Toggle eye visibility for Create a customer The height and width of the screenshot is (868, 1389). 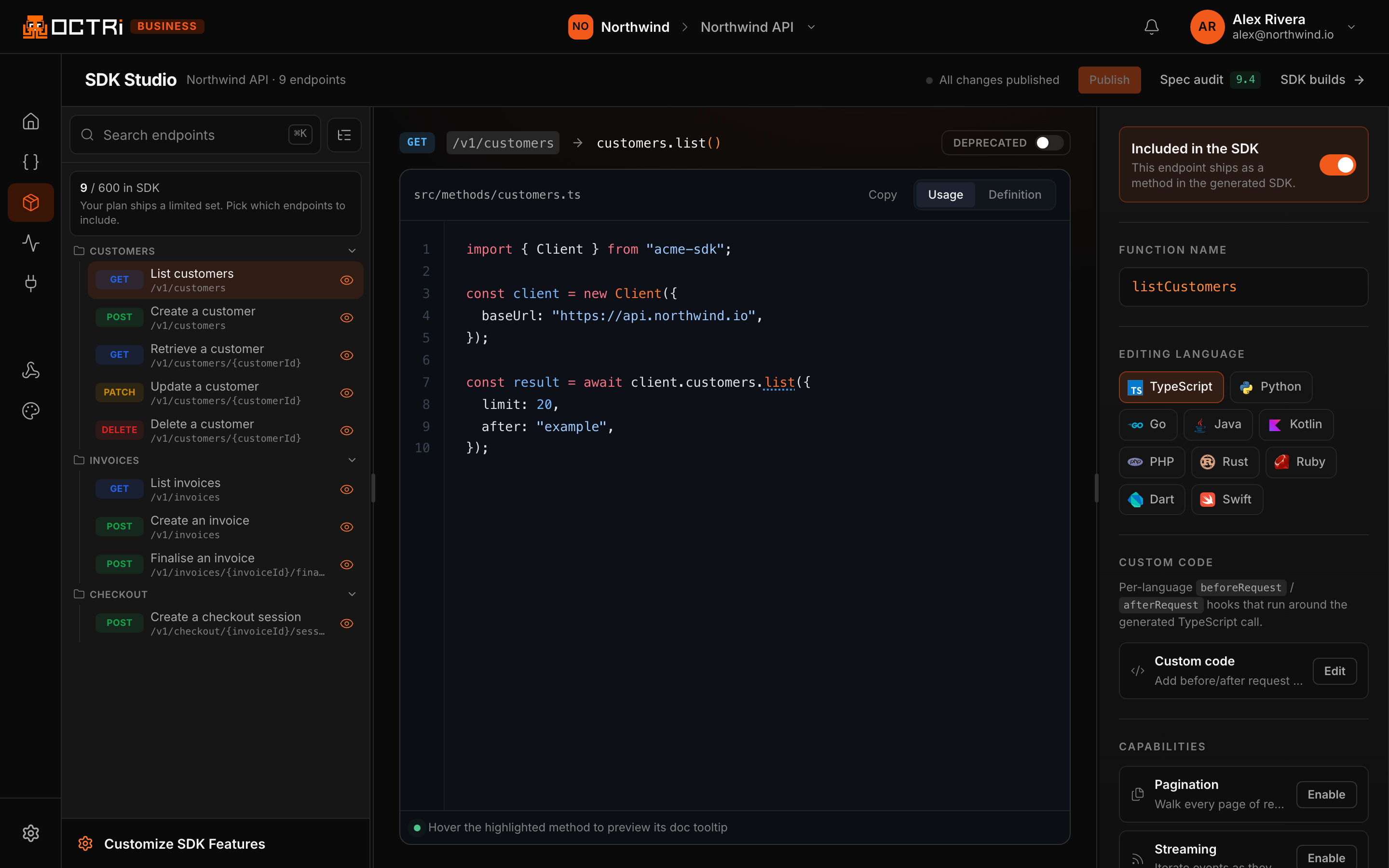click(347, 318)
